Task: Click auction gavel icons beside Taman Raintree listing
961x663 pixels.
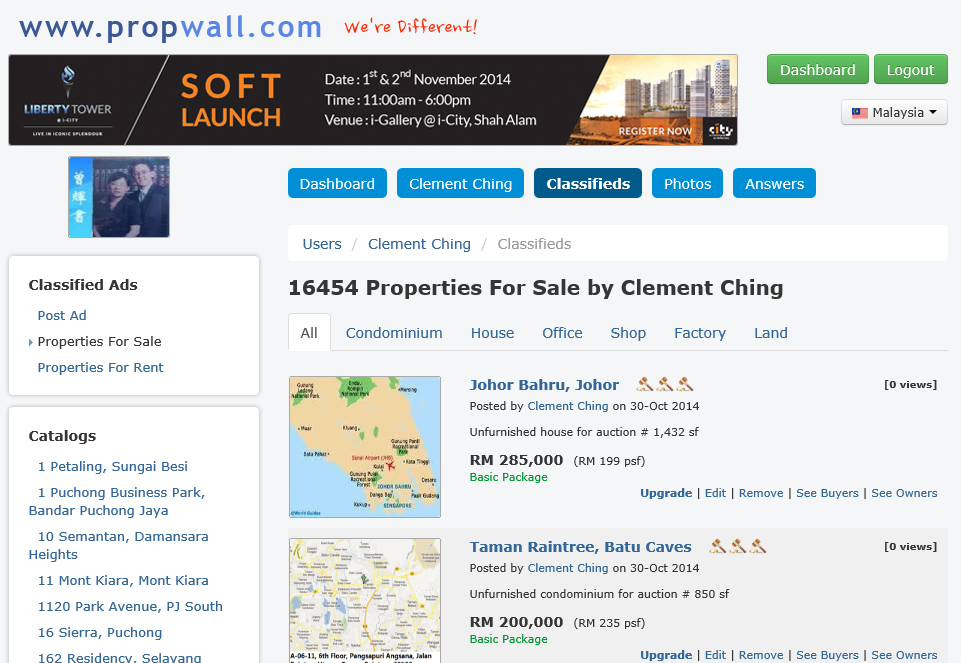Action: pos(737,546)
